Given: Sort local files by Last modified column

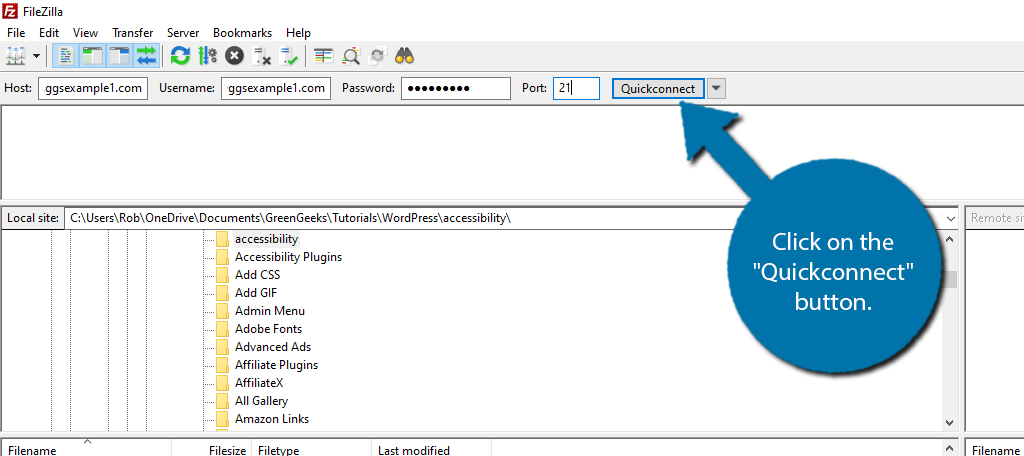Looking at the screenshot, I should point(414,450).
